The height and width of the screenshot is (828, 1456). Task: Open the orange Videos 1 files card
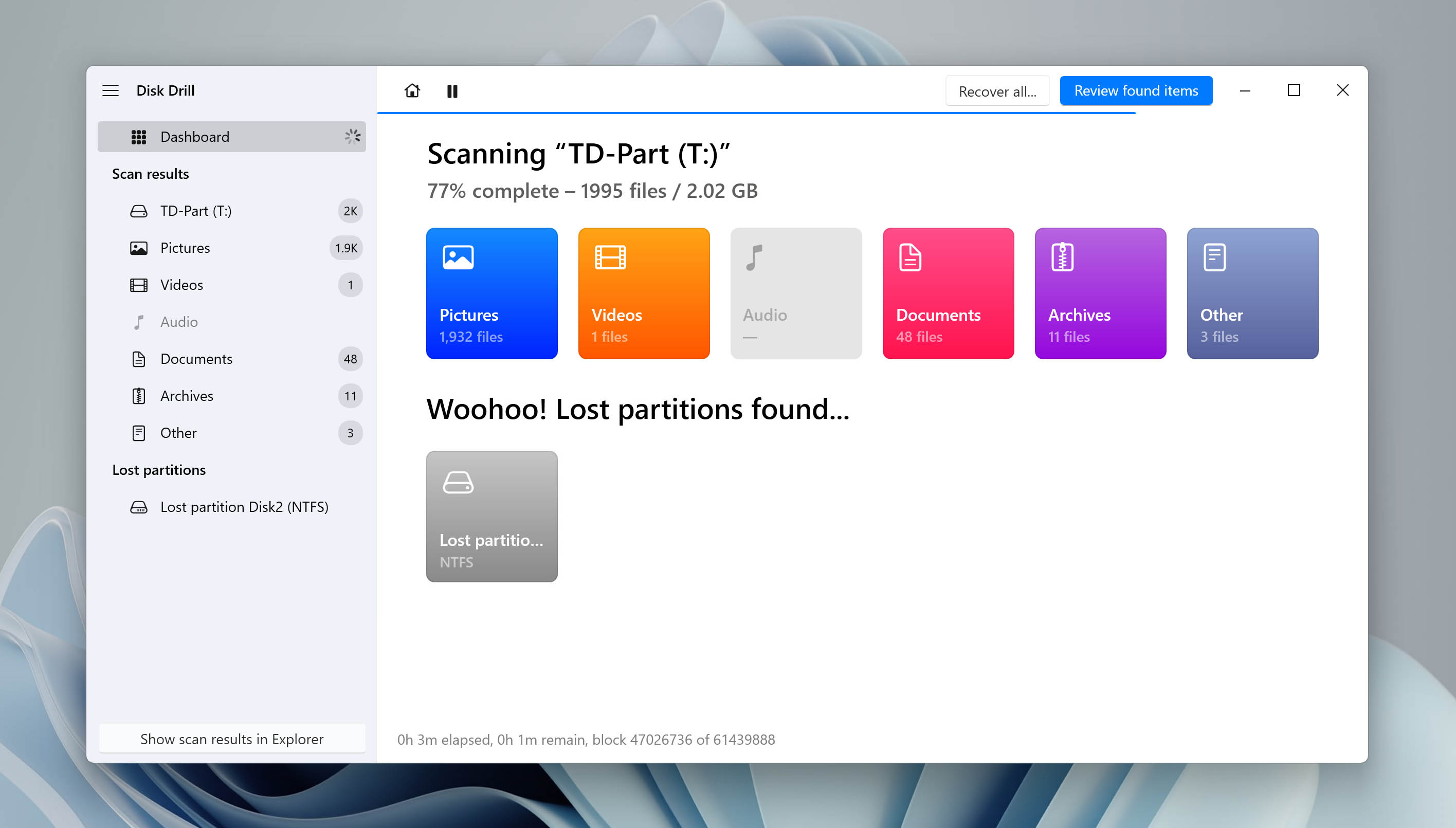point(644,293)
